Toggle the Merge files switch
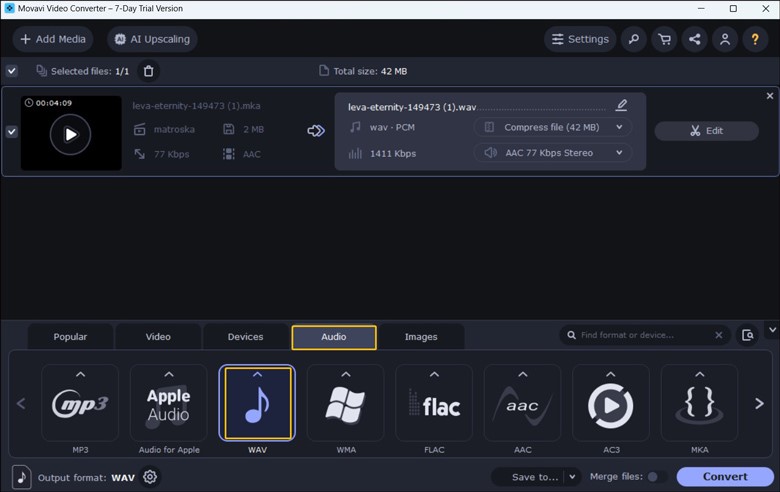Viewport: 780px width, 492px height. [x=657, y=477]
